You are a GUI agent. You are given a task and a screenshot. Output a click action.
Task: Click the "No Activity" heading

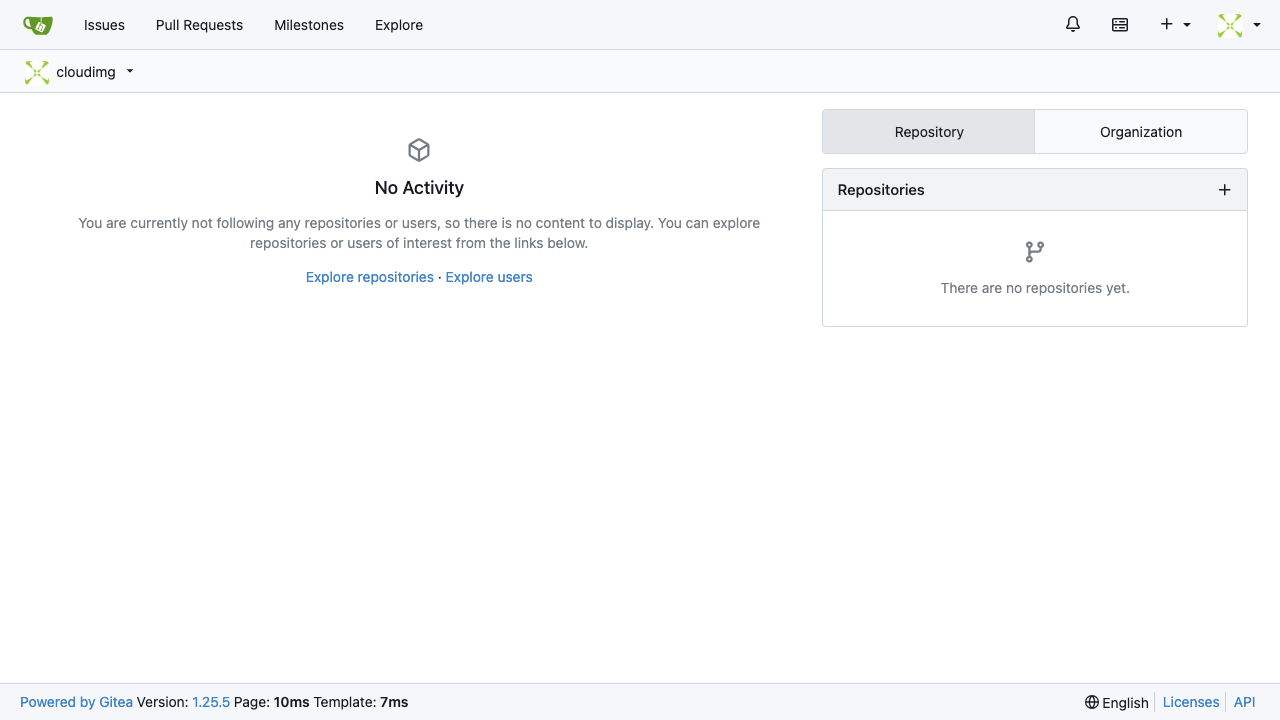coord(419,188)
